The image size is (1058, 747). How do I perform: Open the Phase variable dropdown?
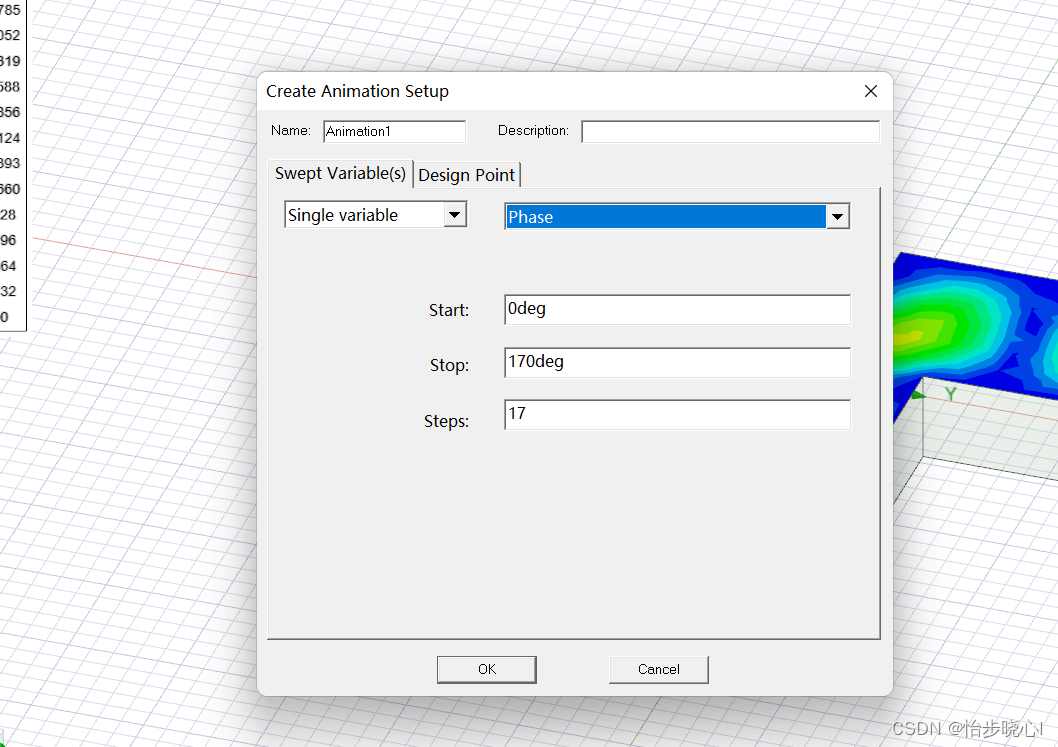pyautogui.click(x=677, y=217)
